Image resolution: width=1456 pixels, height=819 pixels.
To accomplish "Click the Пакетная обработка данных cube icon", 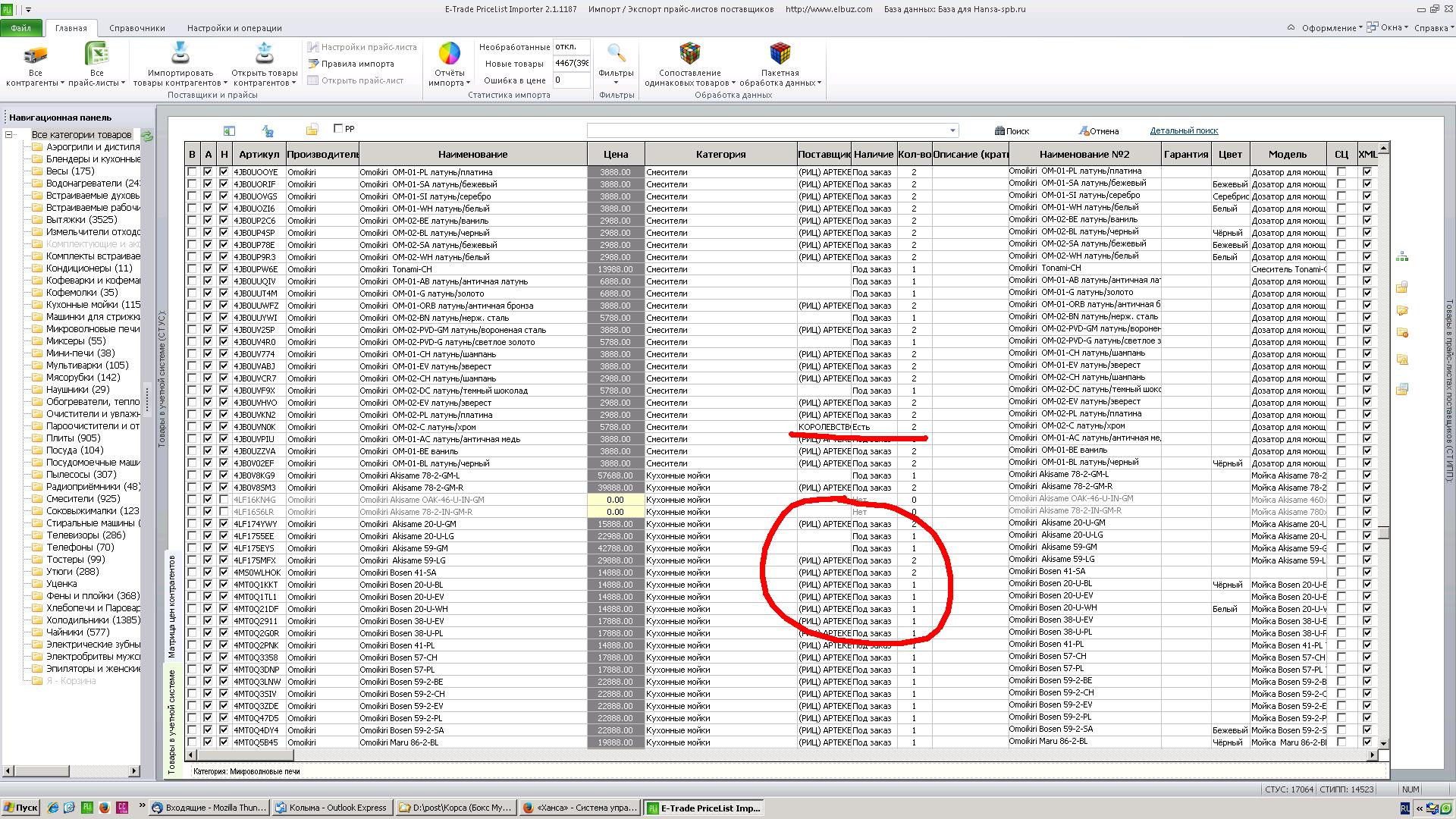I will pos(780,53).
